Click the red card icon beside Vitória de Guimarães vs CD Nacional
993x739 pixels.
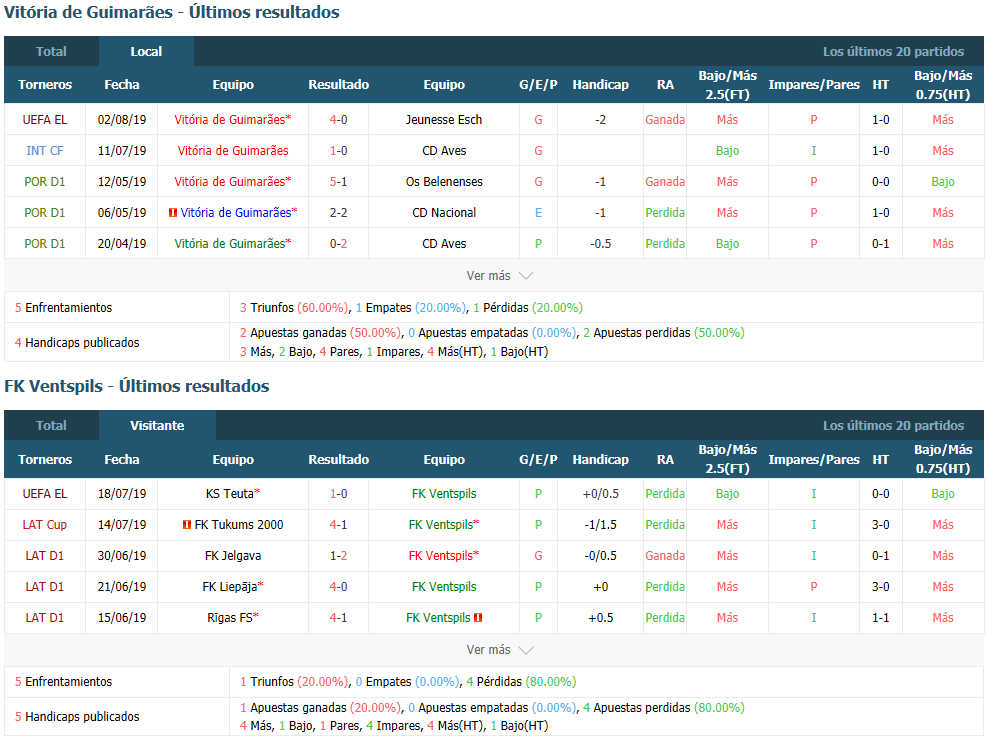[x=172, y=213]
